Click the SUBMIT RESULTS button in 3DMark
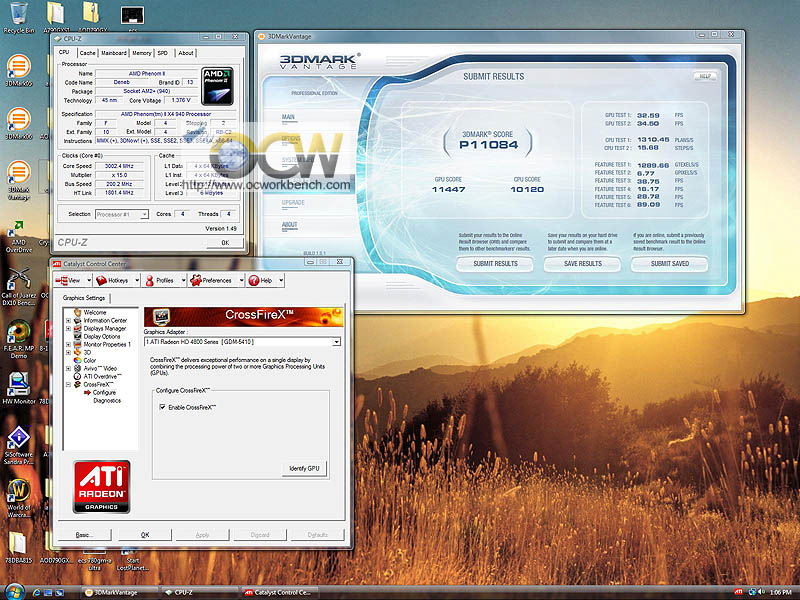This screenshot has height=600, width=800. pyautogui.click(x=495, y=264)
